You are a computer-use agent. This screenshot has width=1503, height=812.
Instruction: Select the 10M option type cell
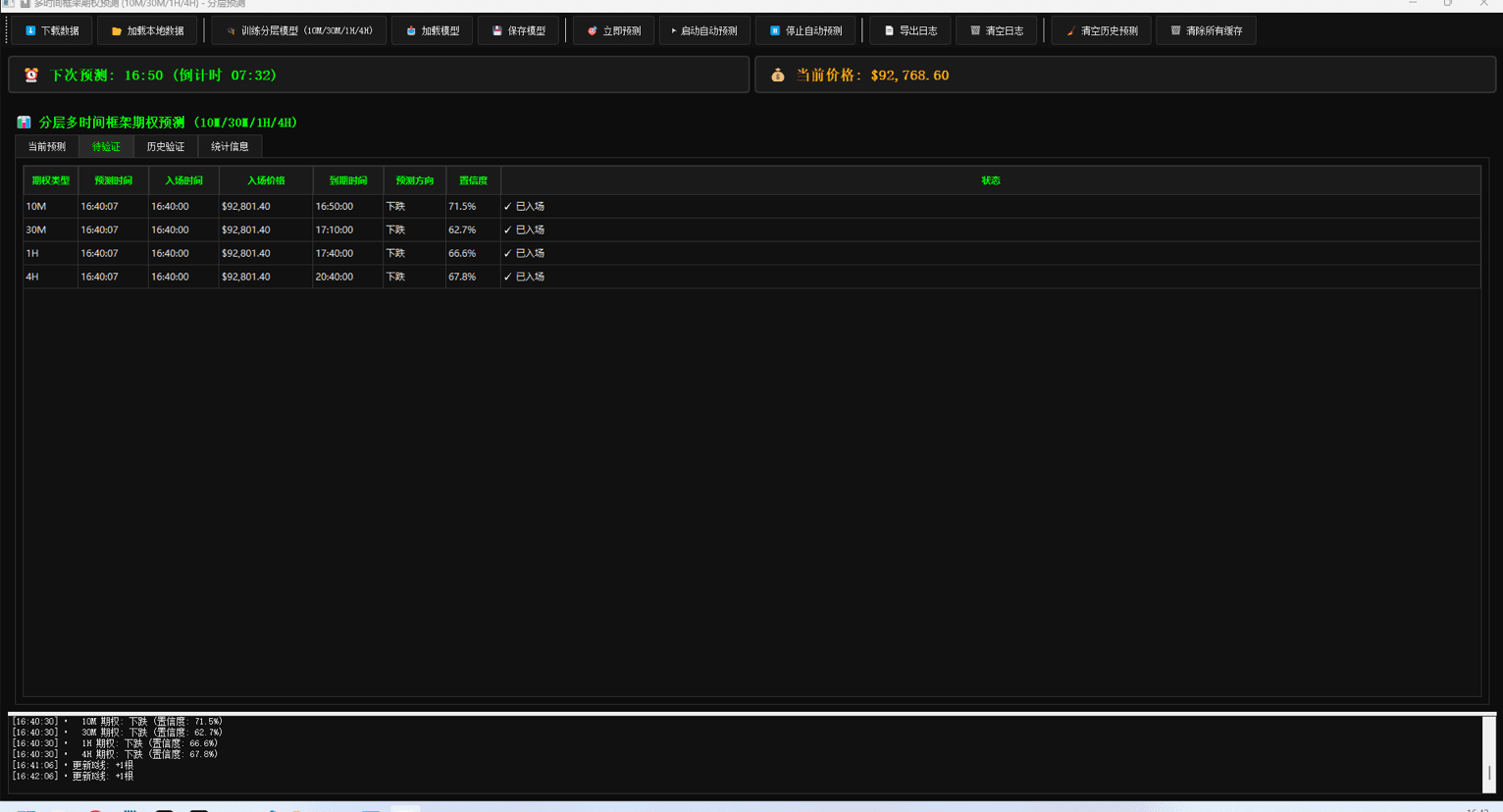51,206
